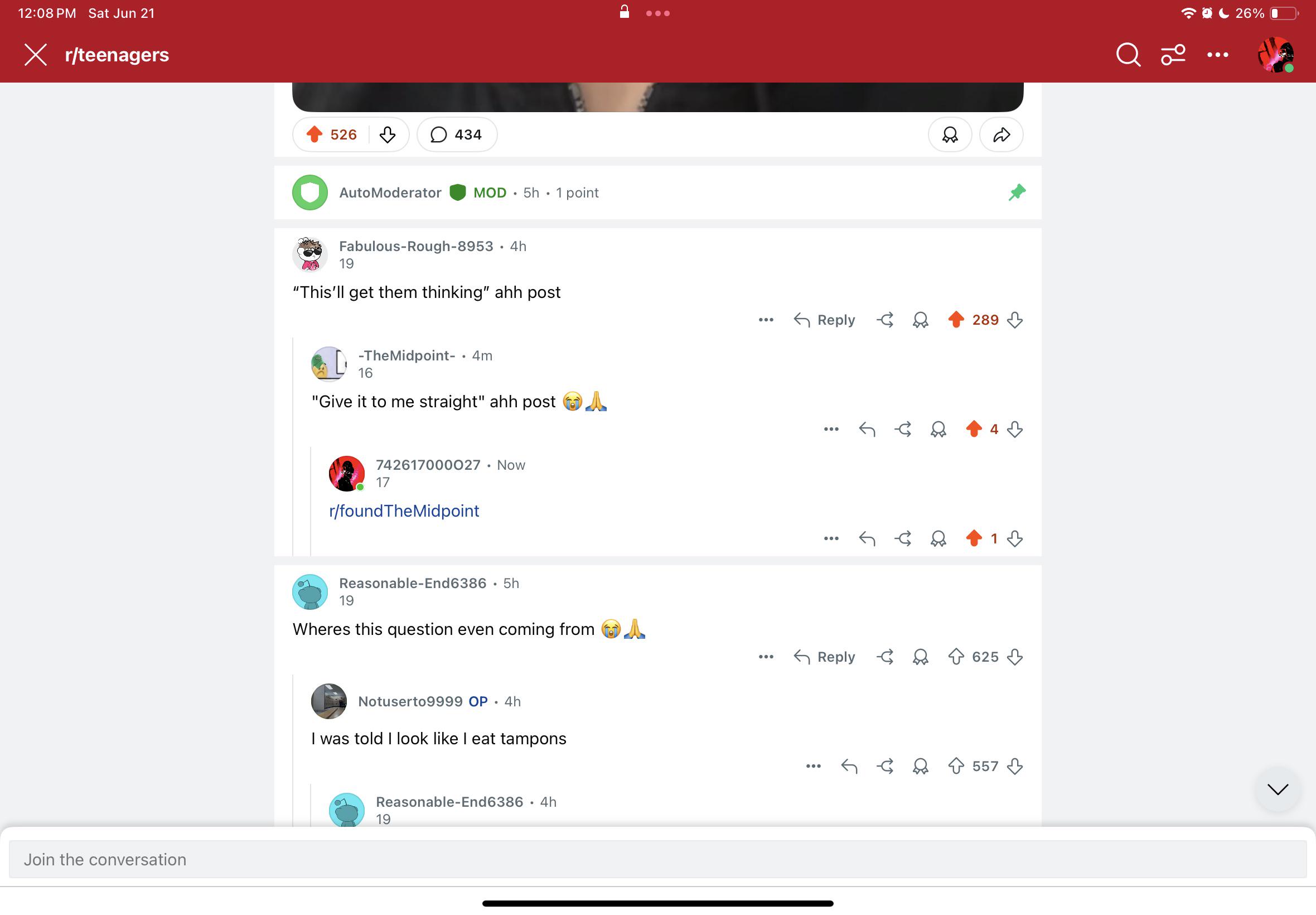The image size is (1316, 915).
Task: Award the 742617000027 comment
Action: [938, 539]
